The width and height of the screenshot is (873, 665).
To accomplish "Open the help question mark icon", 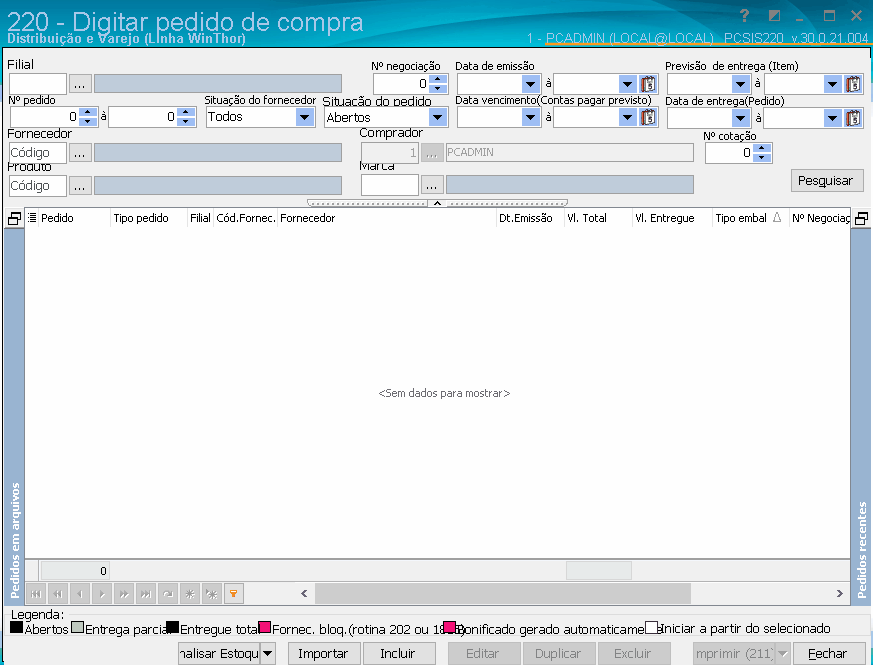I will pos(744,16).
